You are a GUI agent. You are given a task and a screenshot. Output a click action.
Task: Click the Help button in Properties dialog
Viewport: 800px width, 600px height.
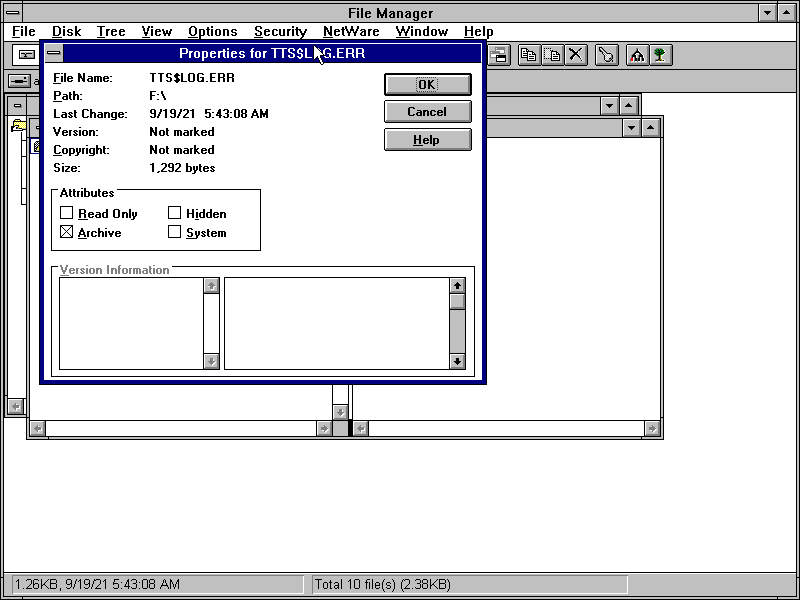pos(428,139)
